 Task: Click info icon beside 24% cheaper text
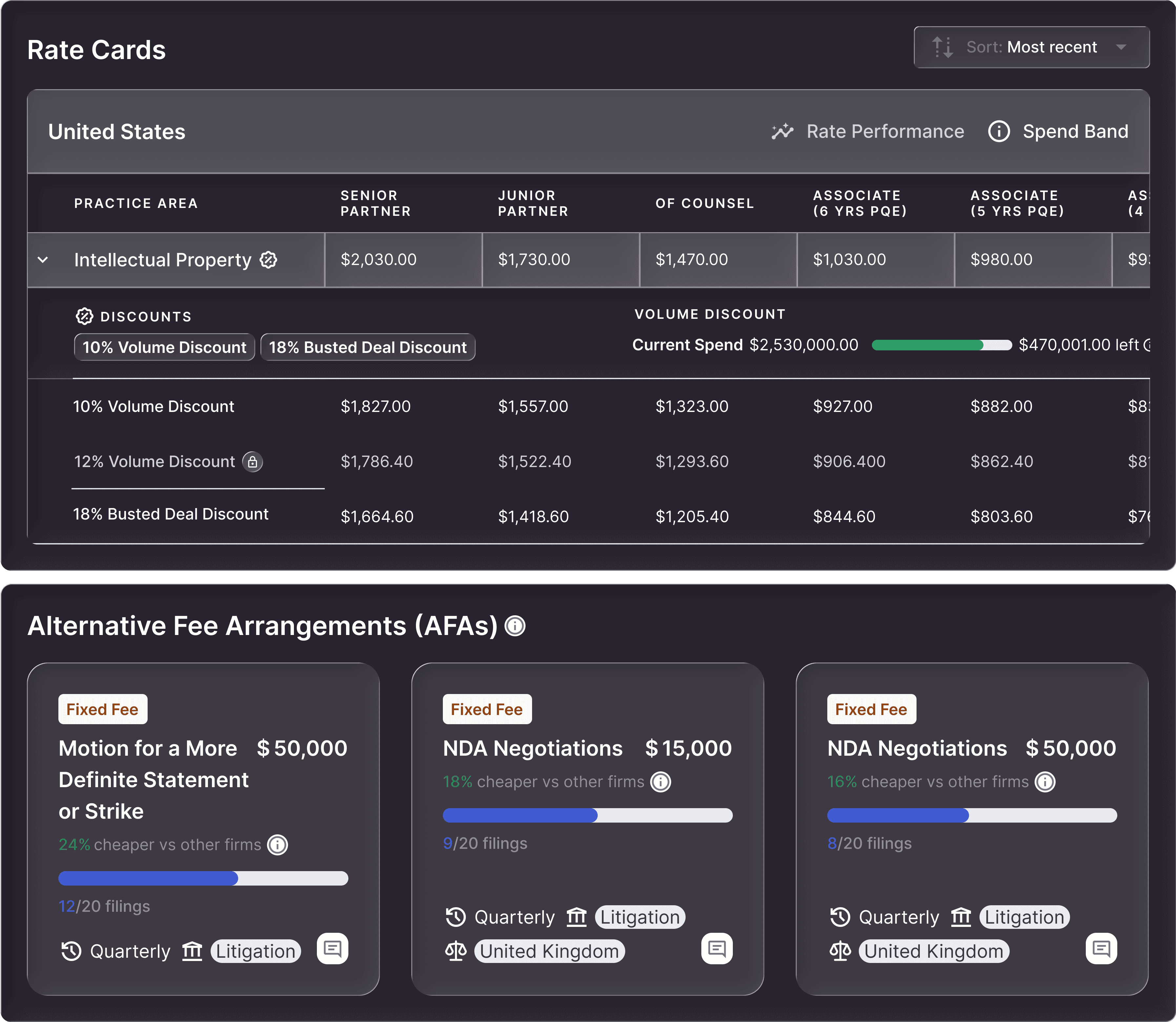[278, 845]
